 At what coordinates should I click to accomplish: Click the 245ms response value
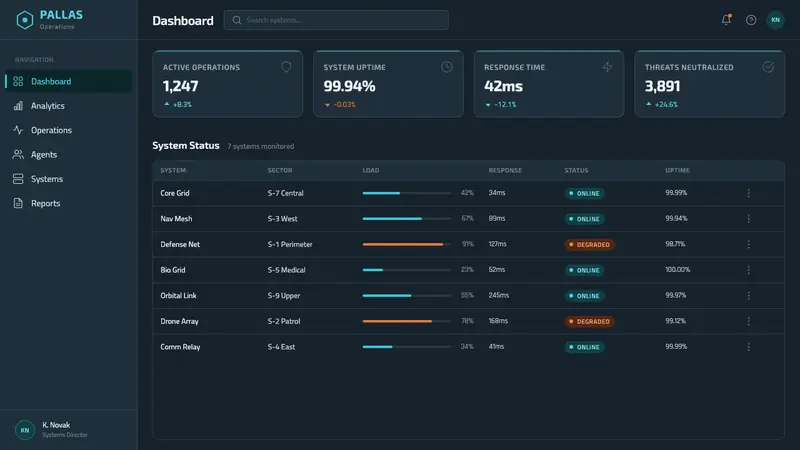click(498, 295)
